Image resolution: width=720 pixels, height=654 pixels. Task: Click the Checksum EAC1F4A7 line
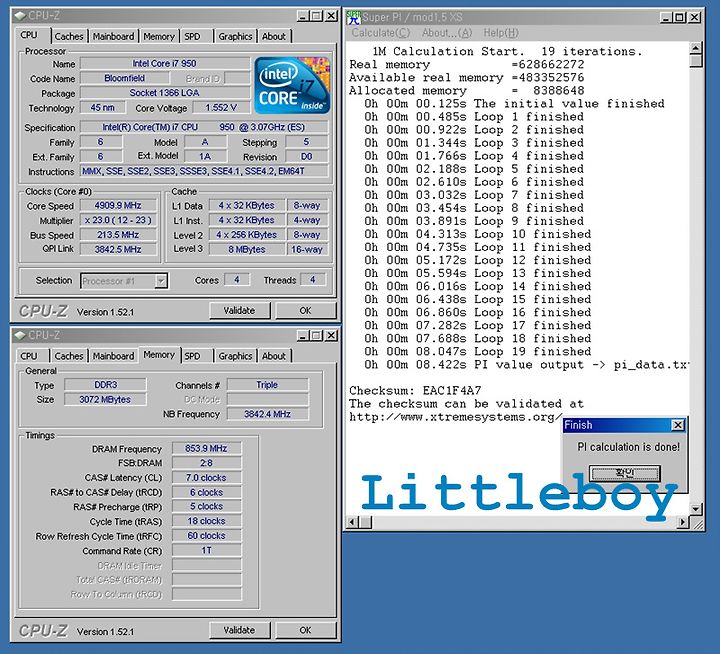coord(415,391)
